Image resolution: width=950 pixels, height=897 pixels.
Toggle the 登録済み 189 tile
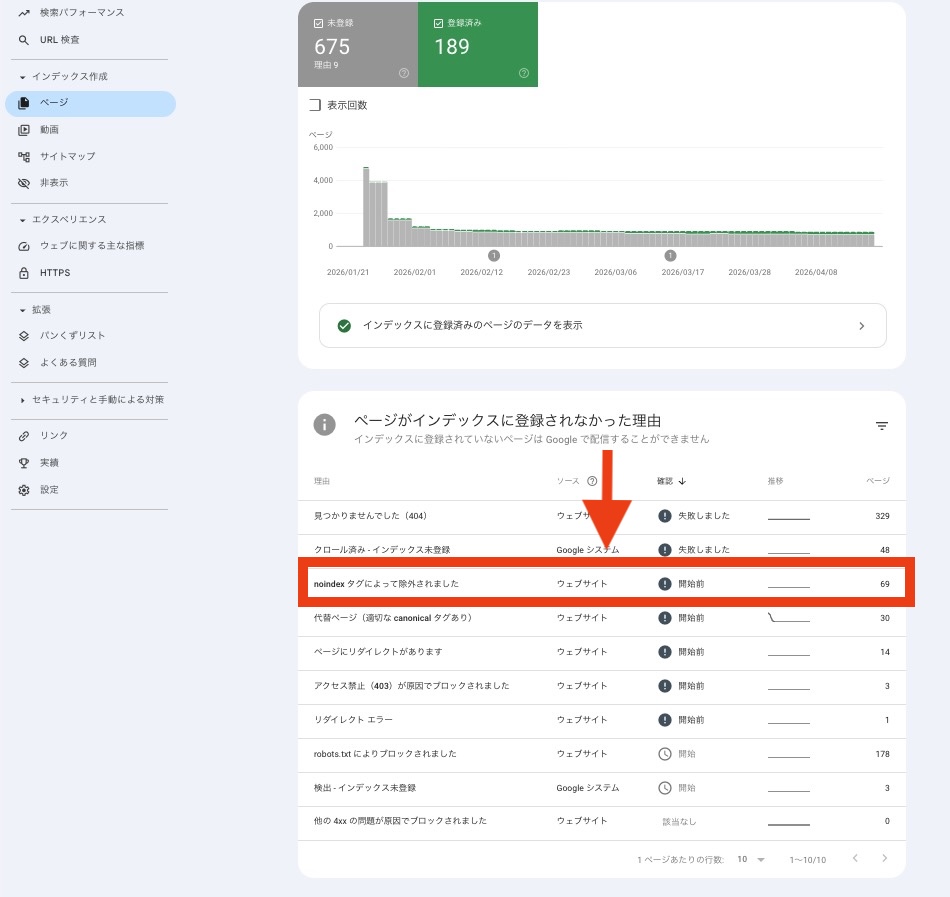coord(478,44)
